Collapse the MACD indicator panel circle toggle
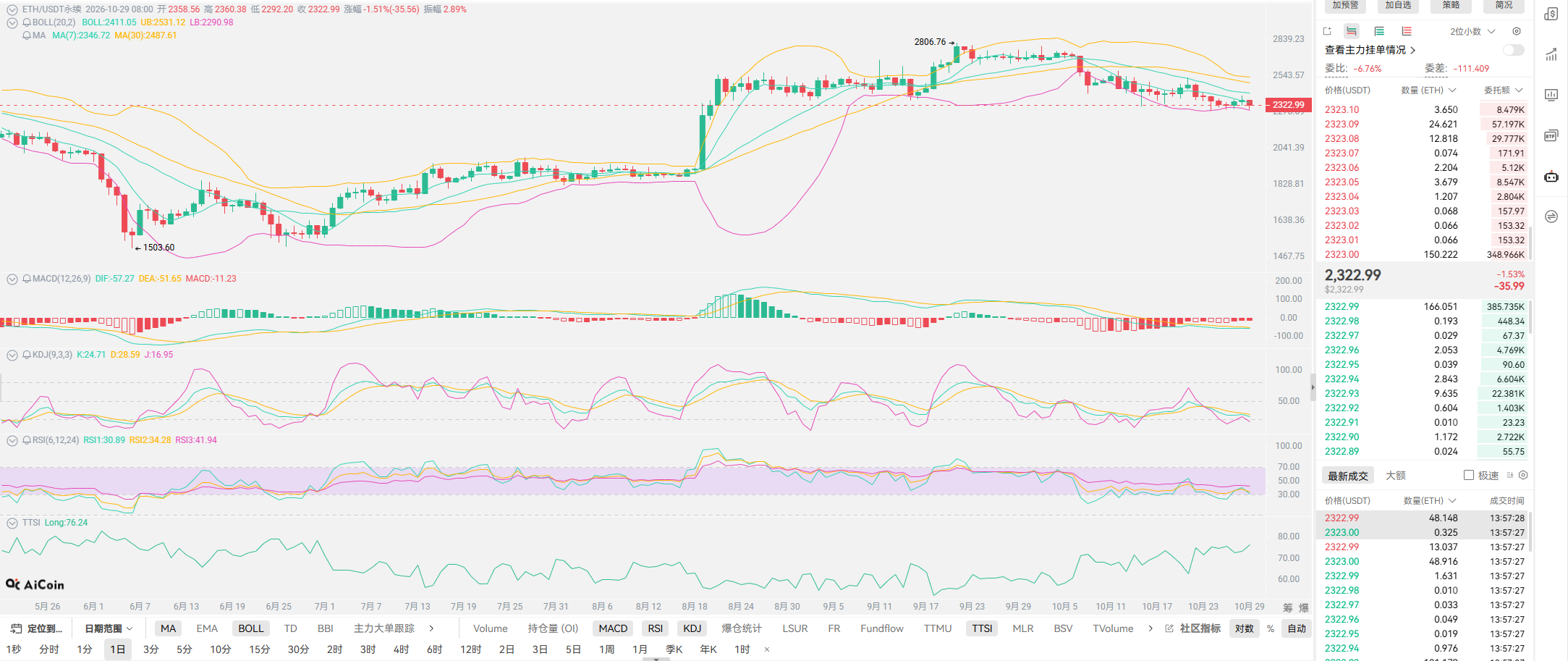The height and width of the screenshot is (661, 1568). (x=12, y=279)
